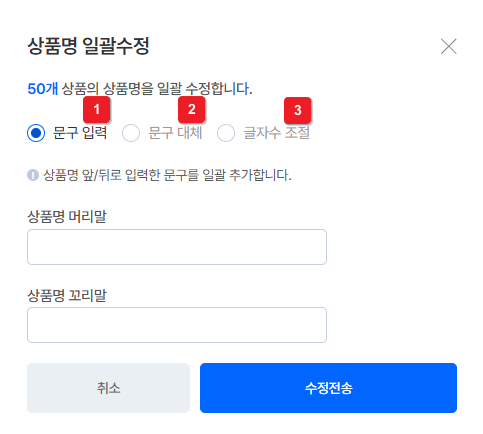Select the 글자수 조절 radio circle
Viewport: 483px width, 434px height.
pyautogui.click(x=226, y=133)
